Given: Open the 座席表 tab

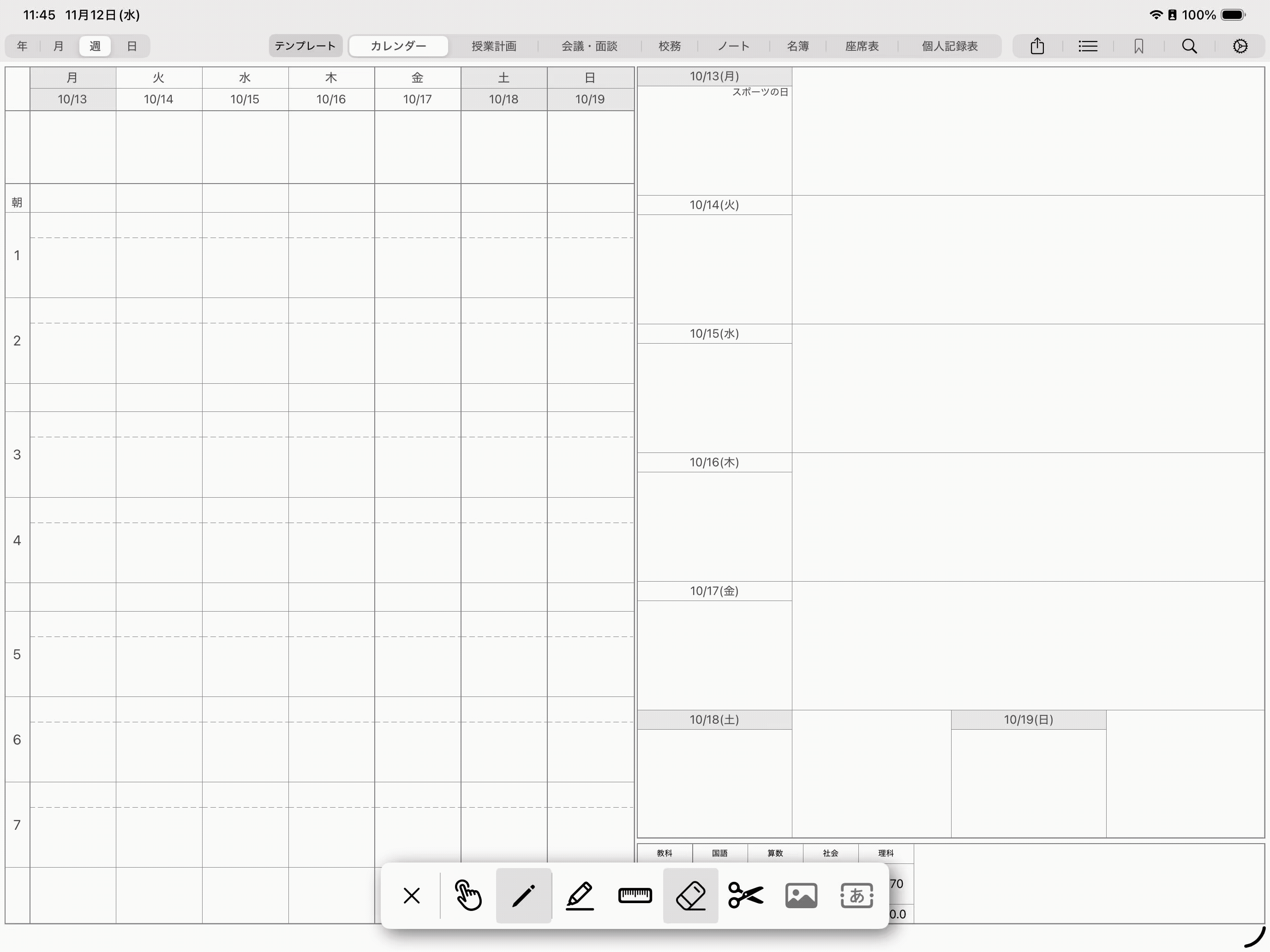Looking at the screenshot, I should click(x=861, y=46).
